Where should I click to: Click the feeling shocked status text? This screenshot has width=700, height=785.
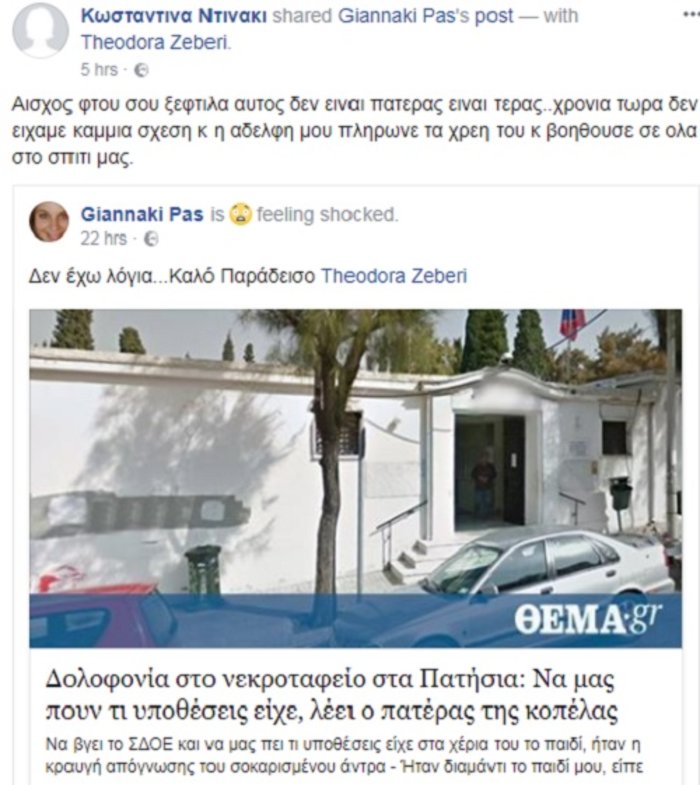[x=327, y=214]
